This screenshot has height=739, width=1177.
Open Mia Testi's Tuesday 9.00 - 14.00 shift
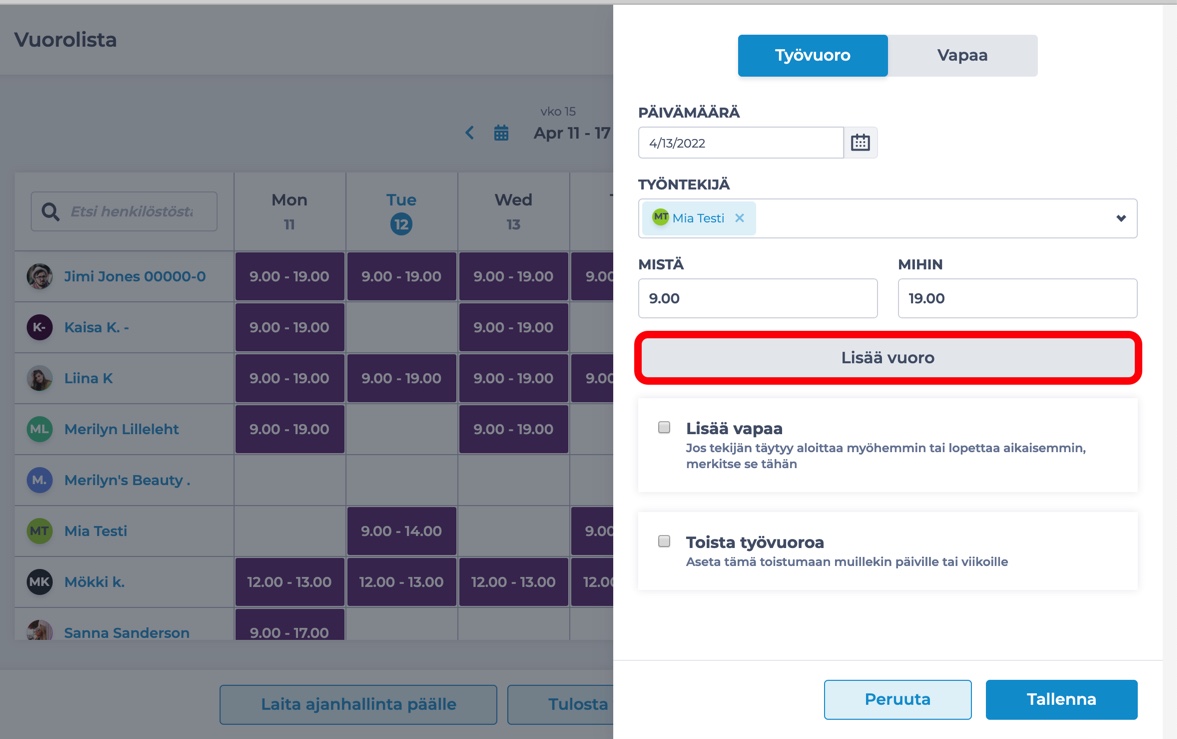tap(401, 531)
